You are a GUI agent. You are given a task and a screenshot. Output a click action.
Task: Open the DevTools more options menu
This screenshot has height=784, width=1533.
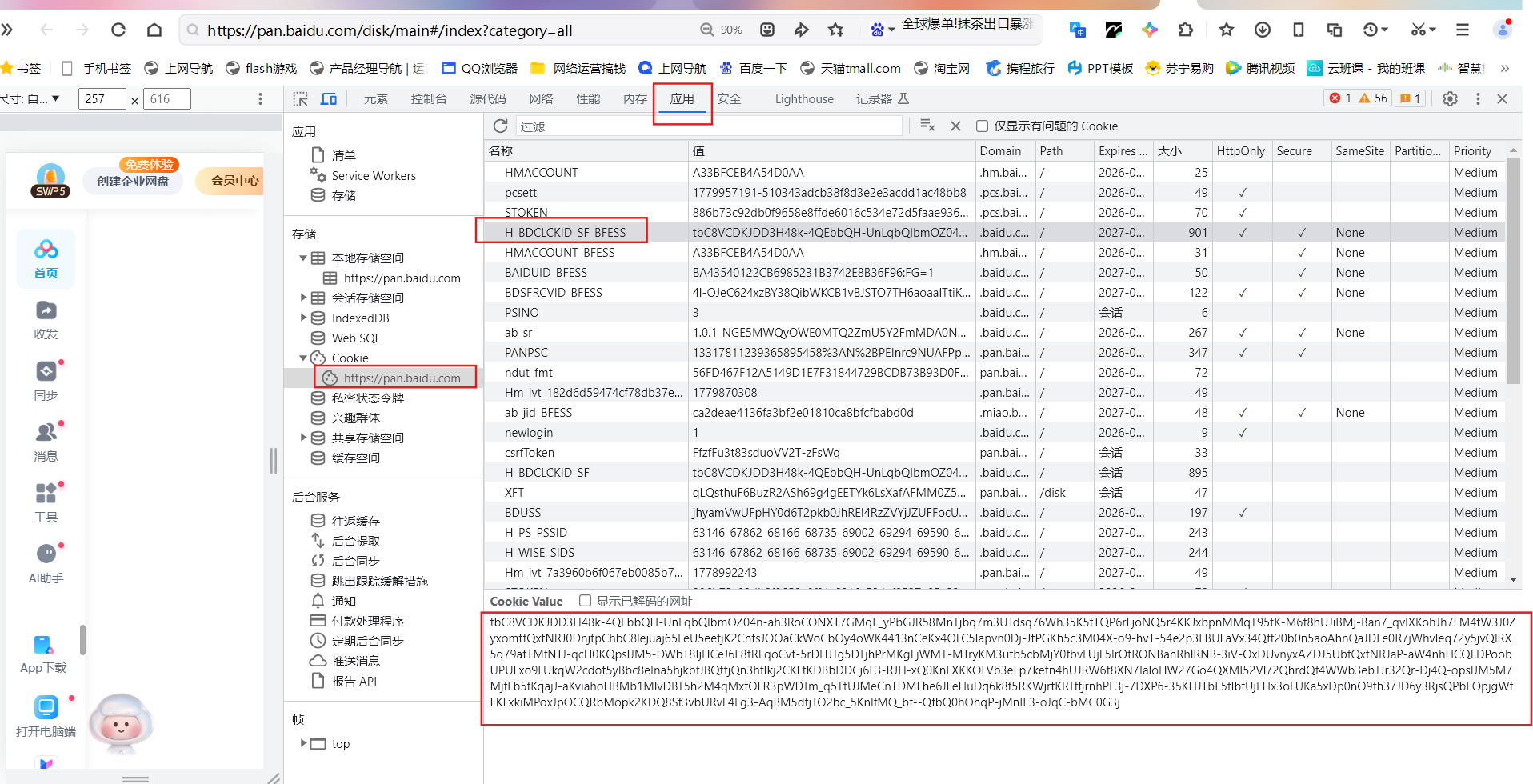click(1478, 98)
